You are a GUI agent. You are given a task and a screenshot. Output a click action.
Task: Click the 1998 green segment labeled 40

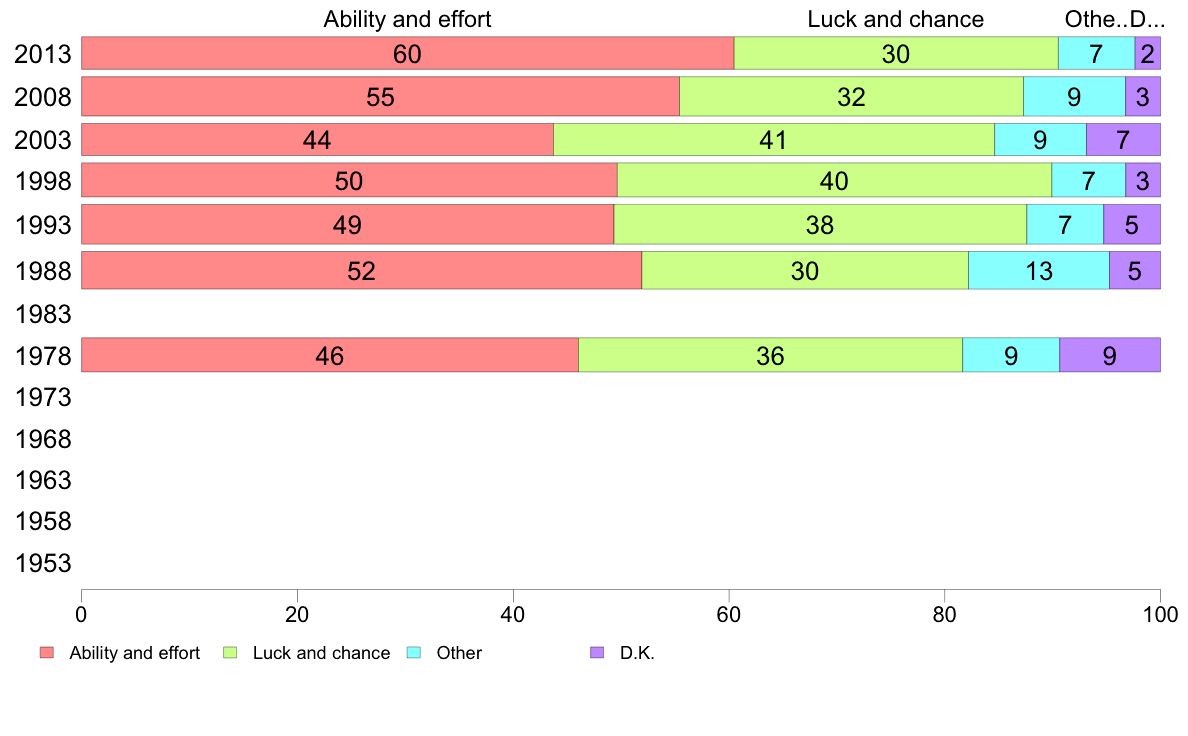click(x=834, y=180)
